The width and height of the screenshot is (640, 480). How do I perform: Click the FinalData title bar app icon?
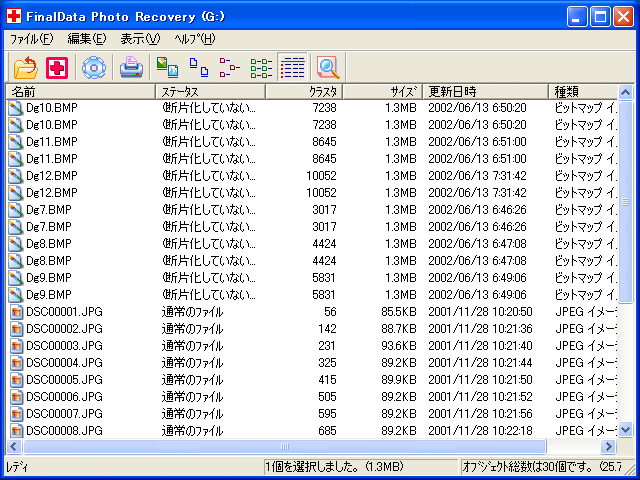(x=14, y=16)
